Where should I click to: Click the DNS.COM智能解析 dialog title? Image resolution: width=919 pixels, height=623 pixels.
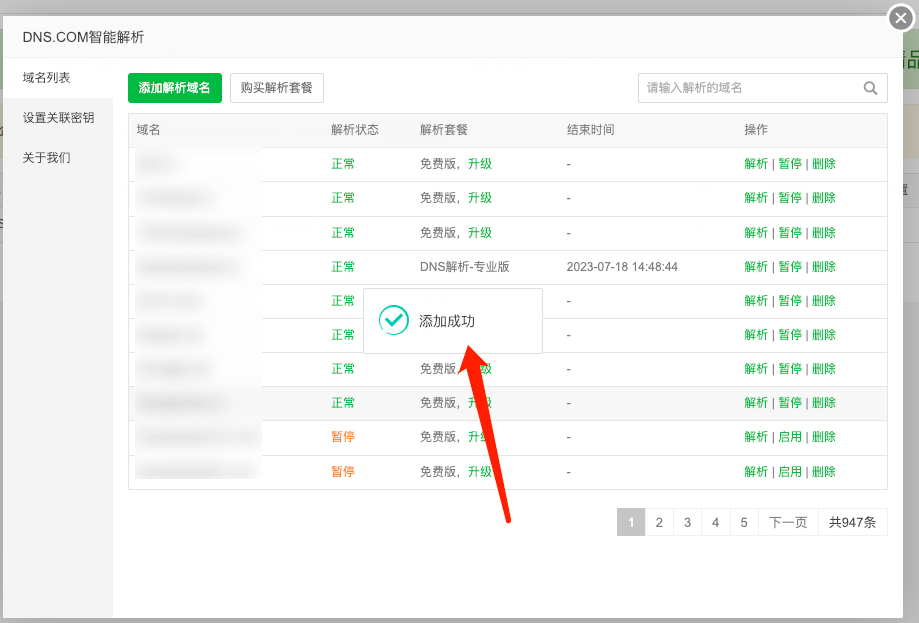click(x=83, y=37)
